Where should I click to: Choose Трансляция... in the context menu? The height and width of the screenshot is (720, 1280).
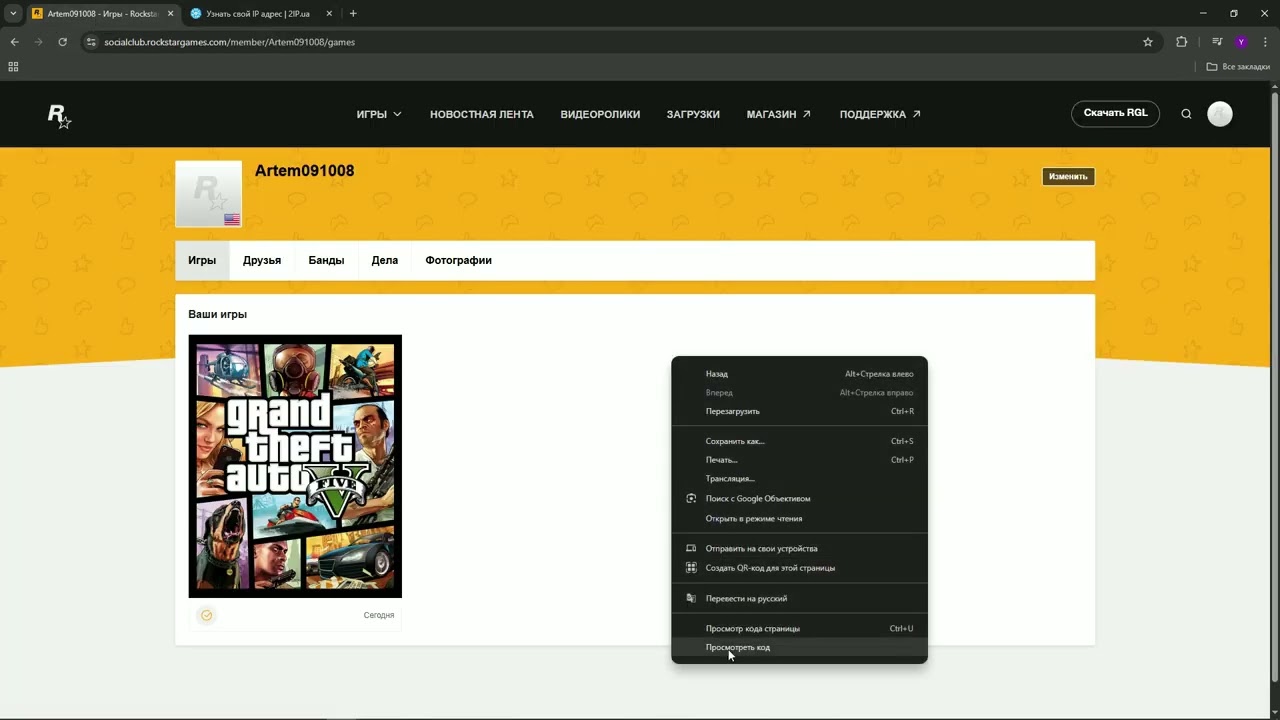799,479
